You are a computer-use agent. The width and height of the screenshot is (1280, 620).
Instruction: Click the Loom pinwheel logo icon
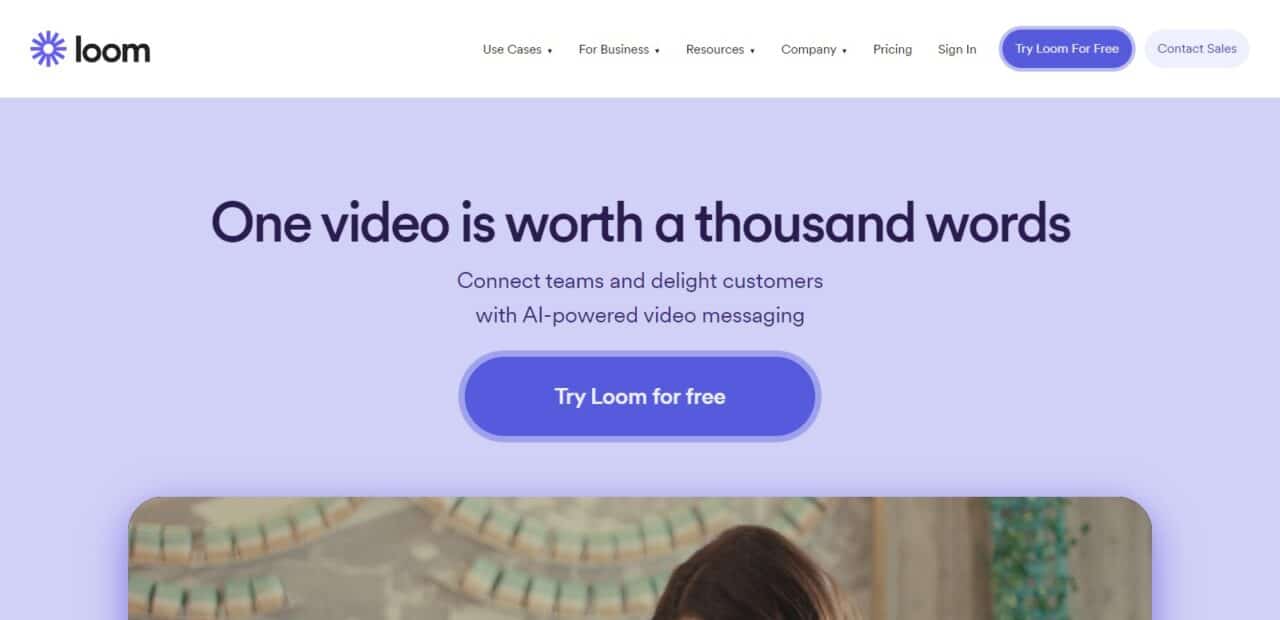coord(48,49)
